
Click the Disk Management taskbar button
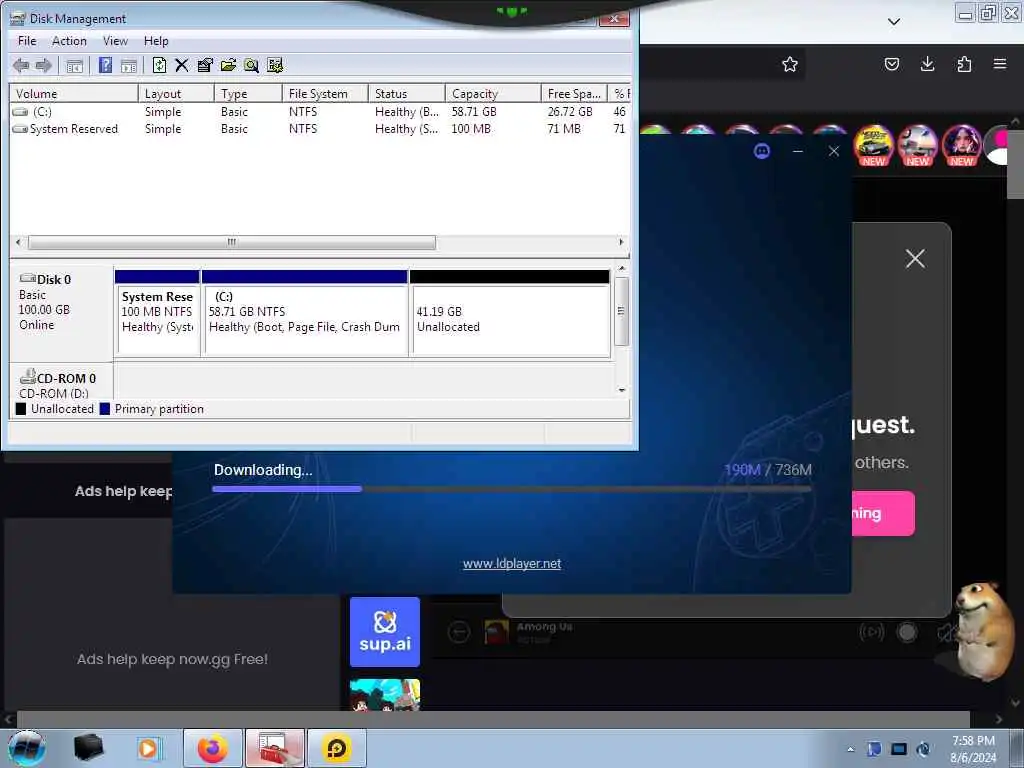[275, 748]
